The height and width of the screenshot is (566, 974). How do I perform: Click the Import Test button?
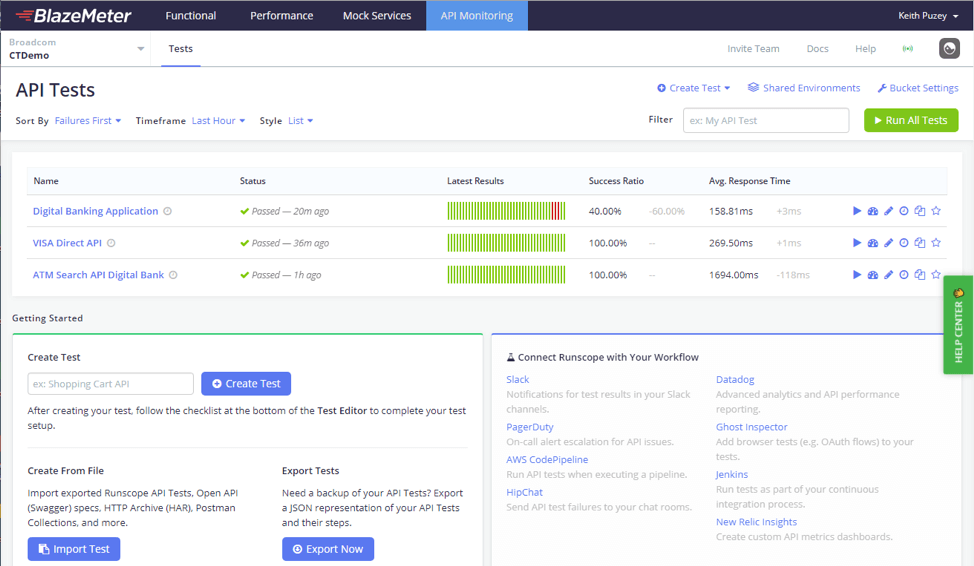click(74, 549)
